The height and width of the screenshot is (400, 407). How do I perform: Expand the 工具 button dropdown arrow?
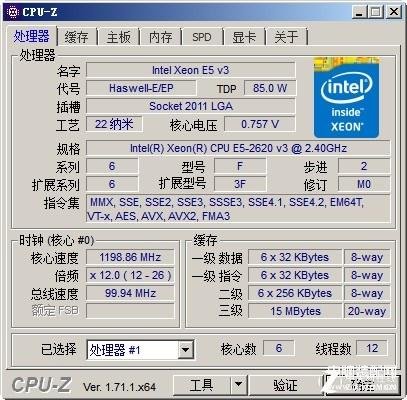[238, 385]
